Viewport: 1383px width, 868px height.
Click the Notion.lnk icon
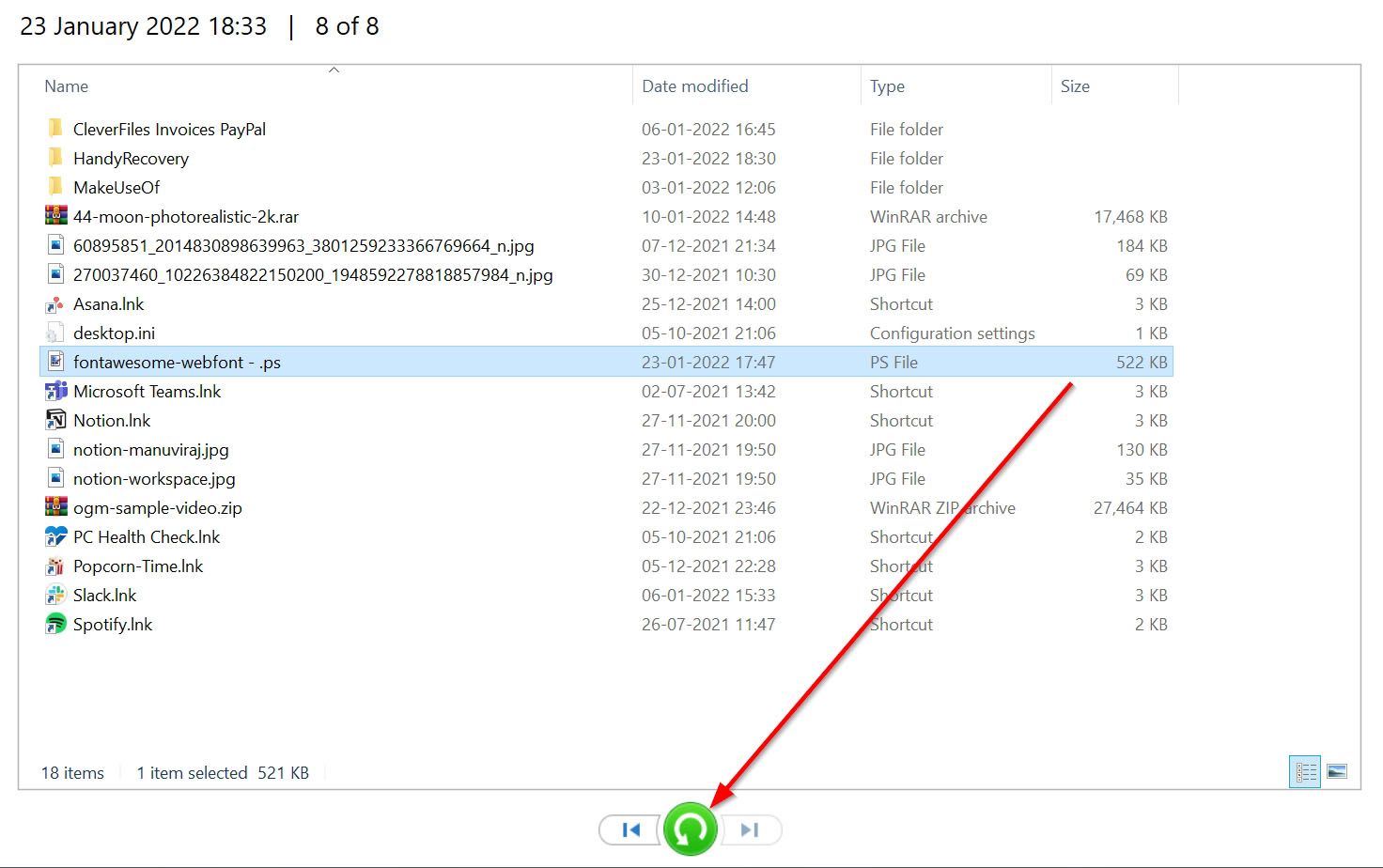click(55, 420)
